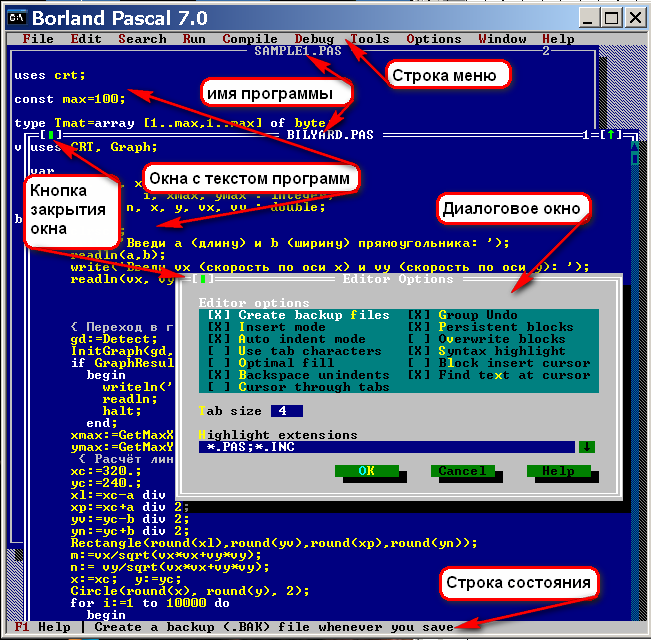Click the 'xc:=320.;' code line
651x640 pixels.
click(x=106, y=471)
